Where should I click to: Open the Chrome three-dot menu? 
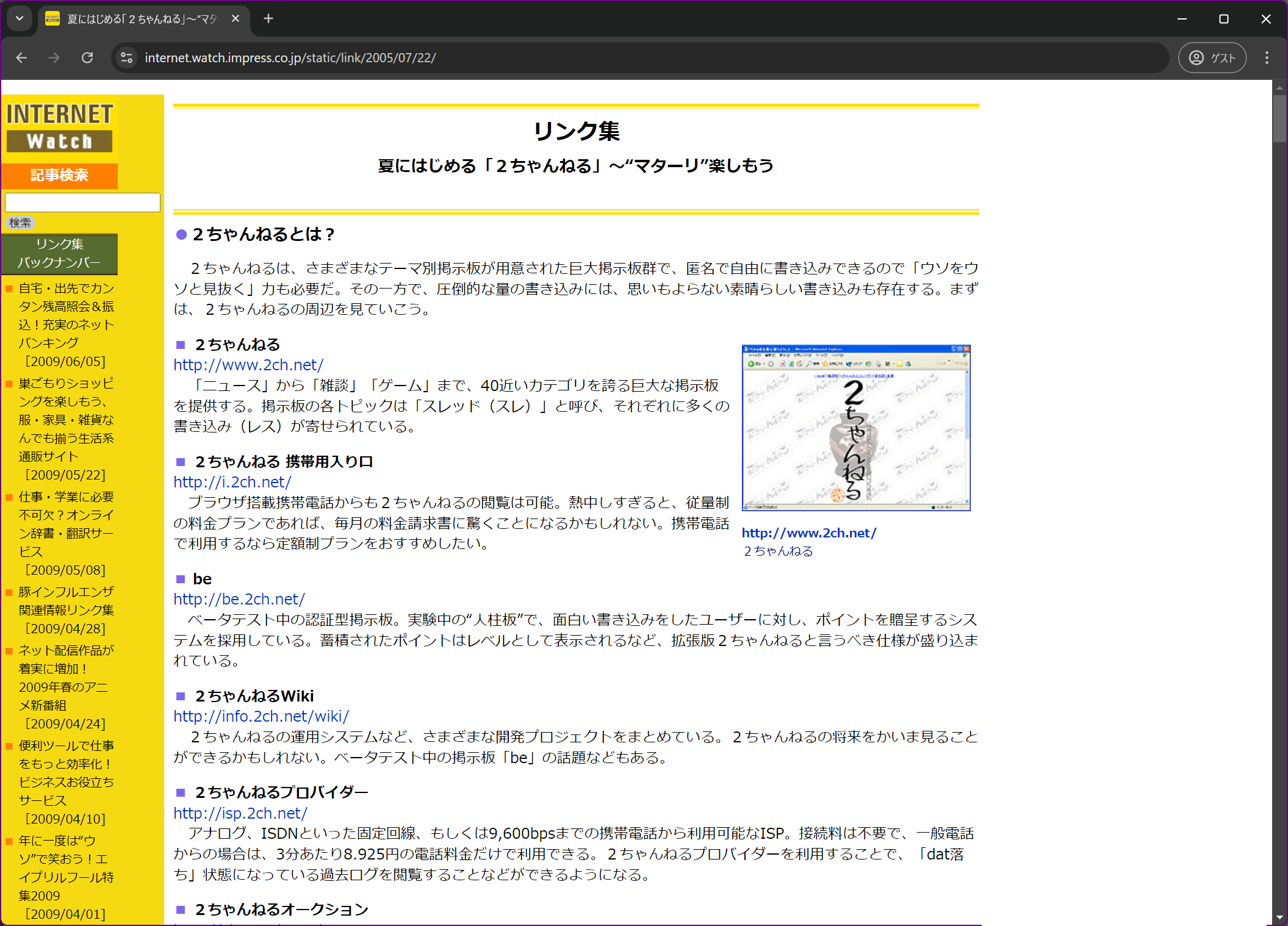coord(1267,58)
